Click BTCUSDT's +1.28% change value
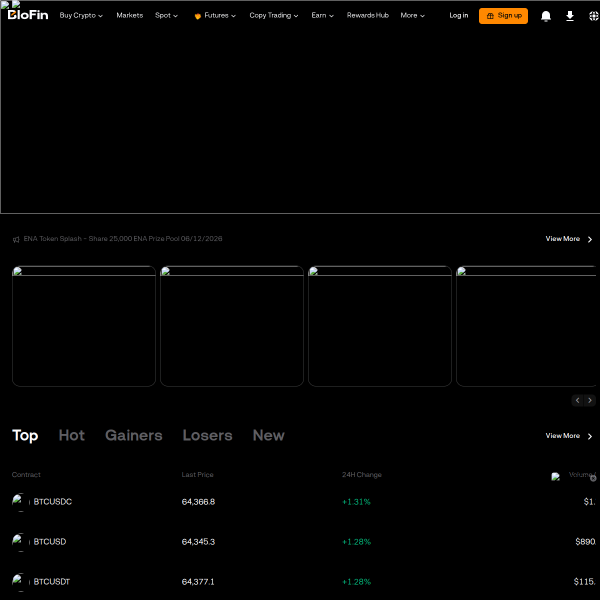The width and height of the screenshot is (600, 600). coord(356,582)
